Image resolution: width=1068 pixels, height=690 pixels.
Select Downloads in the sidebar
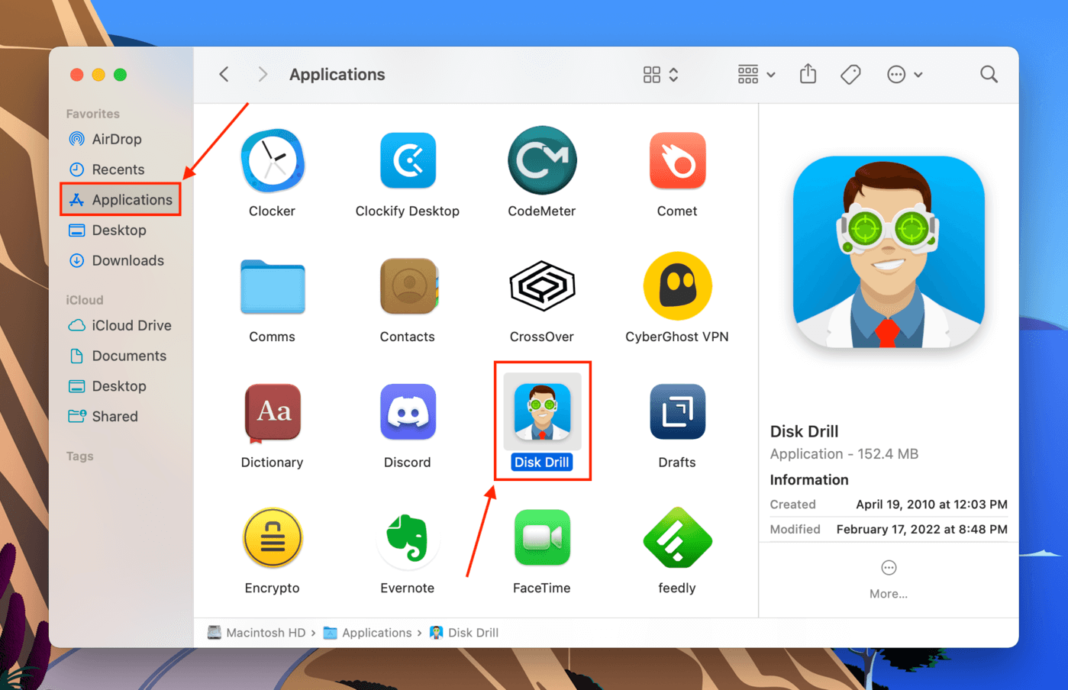pyautogui.click(x=124, y=260)
